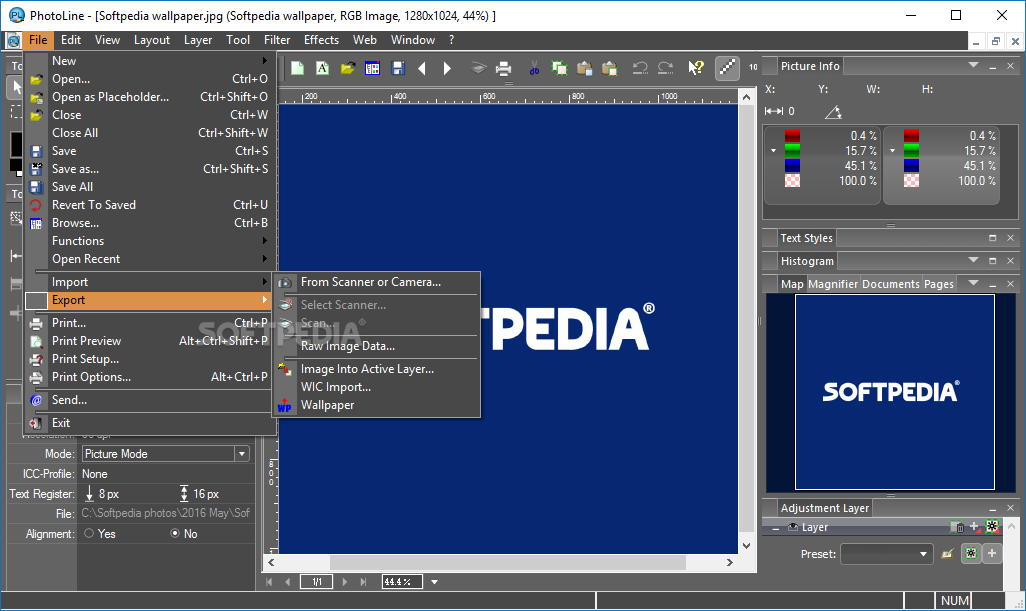Click the page number field 1/1

click(317, 582)
